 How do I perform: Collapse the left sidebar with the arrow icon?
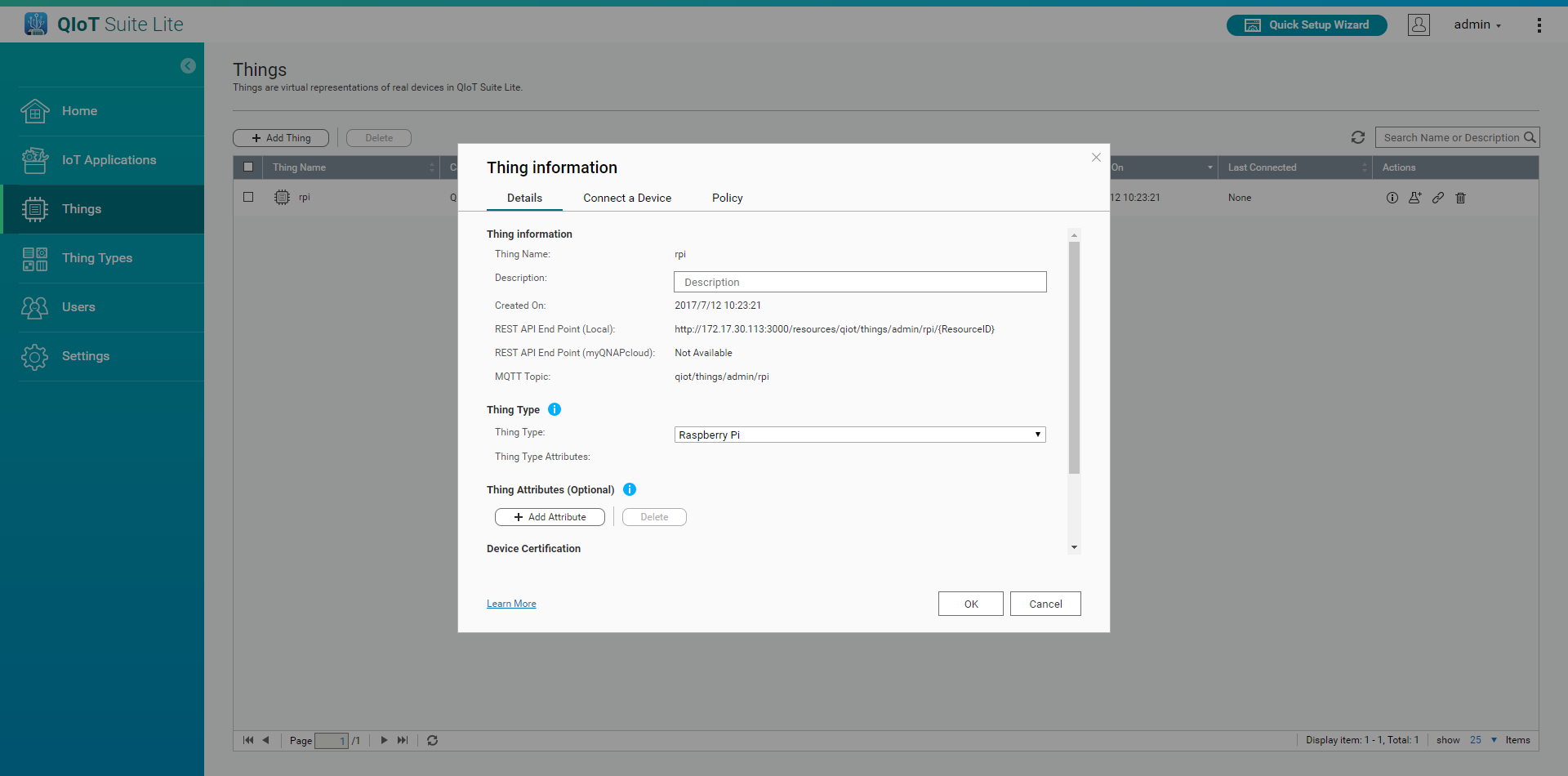(188, 66)
